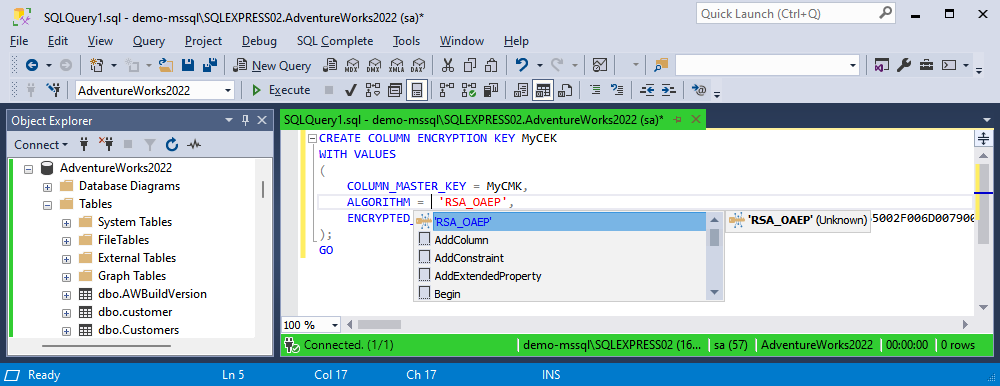Click the Activity Monitor icon in Object Explorer
Screen dimensions: 1000x386
194,145
